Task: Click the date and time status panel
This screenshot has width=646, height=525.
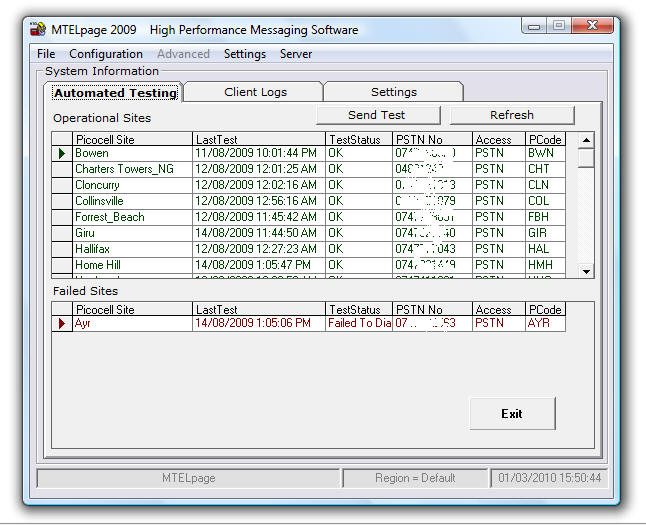Action: pyautogui.click(x=549, y=478)
